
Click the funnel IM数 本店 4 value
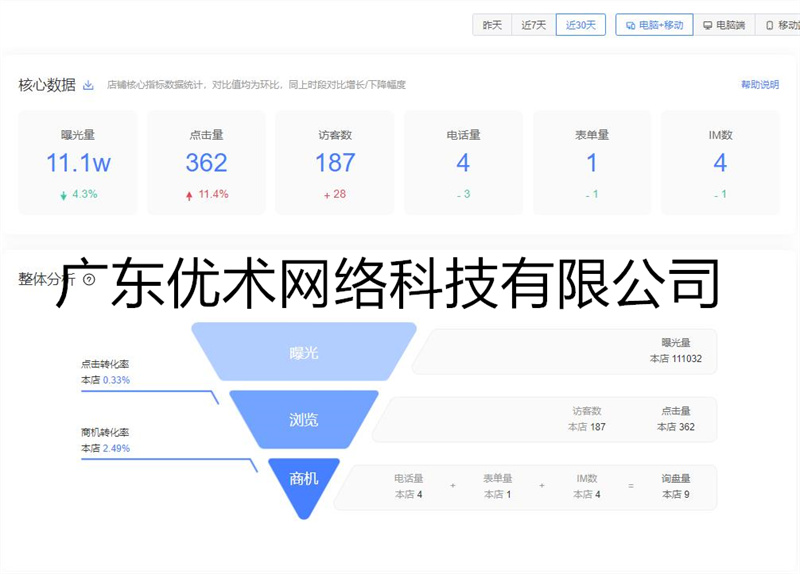click(587, 494)
